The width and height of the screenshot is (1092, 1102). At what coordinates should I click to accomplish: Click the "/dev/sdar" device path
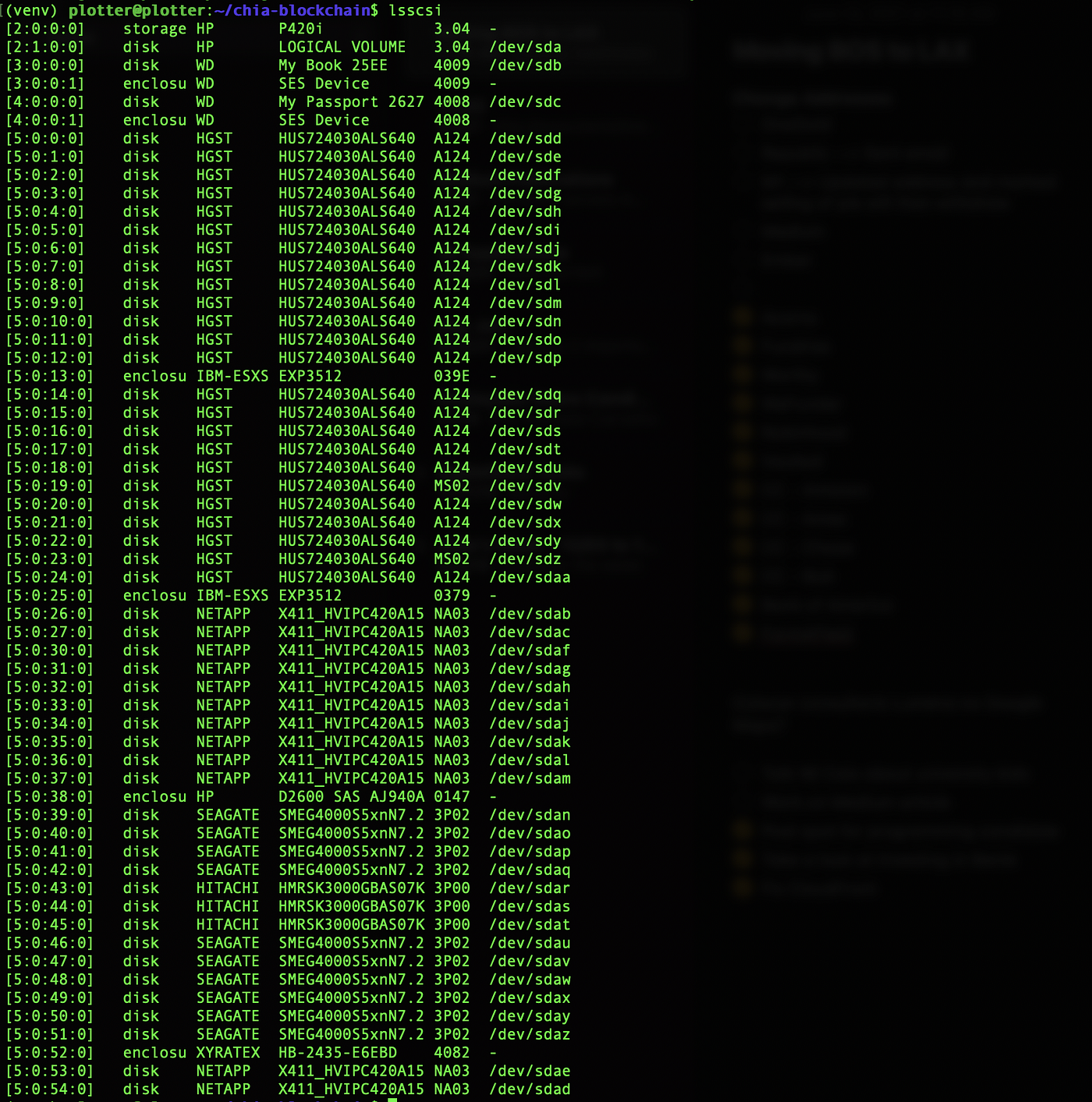click(x=530, y=888)
